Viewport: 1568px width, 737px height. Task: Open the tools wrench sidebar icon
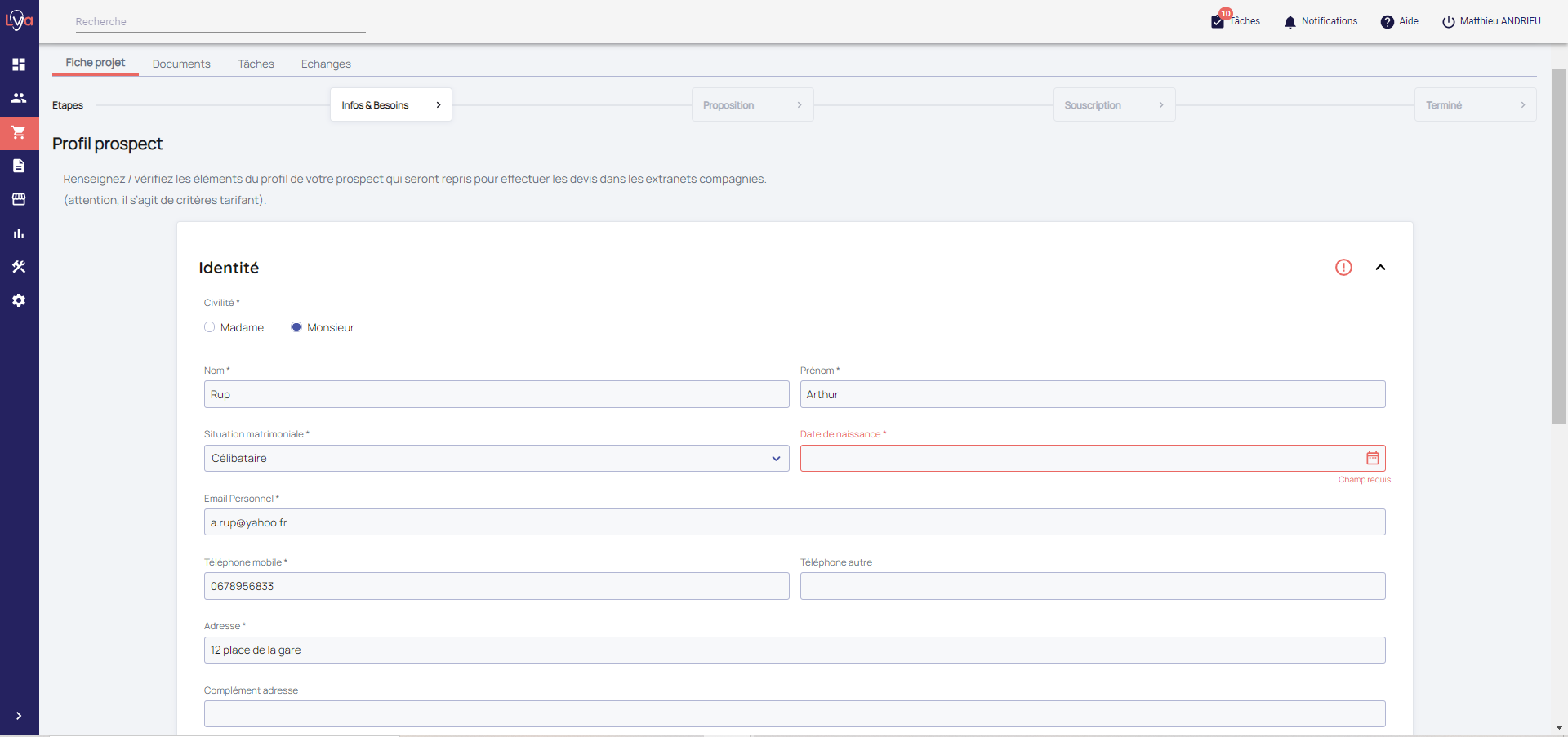click(19, 267)
